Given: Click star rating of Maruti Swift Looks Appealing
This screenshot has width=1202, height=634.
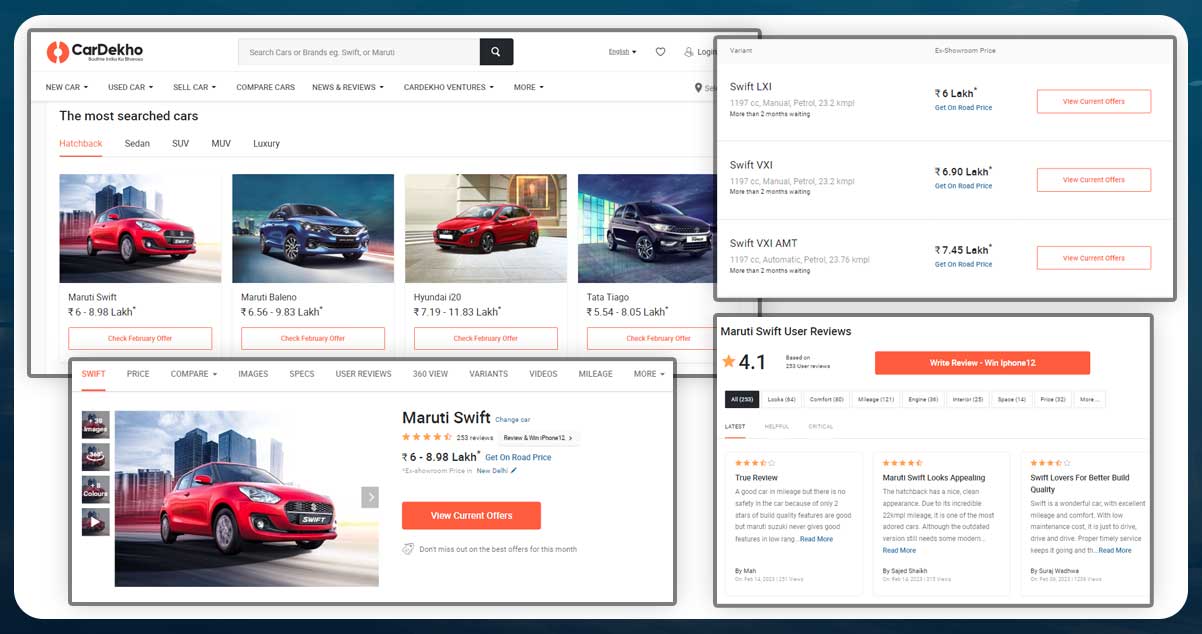Looking at the screenshot, I should tap(902, 463).
